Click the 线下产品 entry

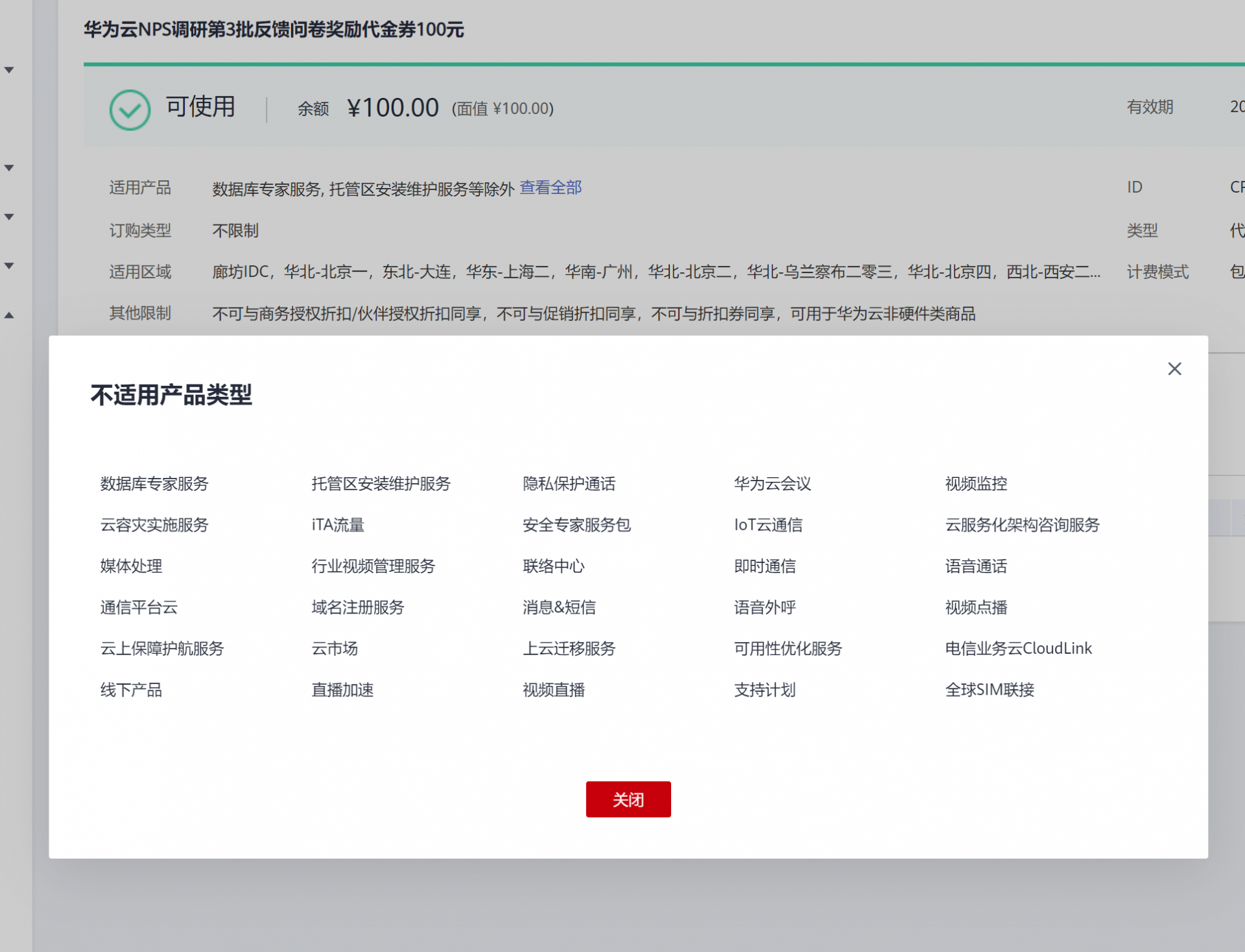pyautogui.click(x=132, y=690)
